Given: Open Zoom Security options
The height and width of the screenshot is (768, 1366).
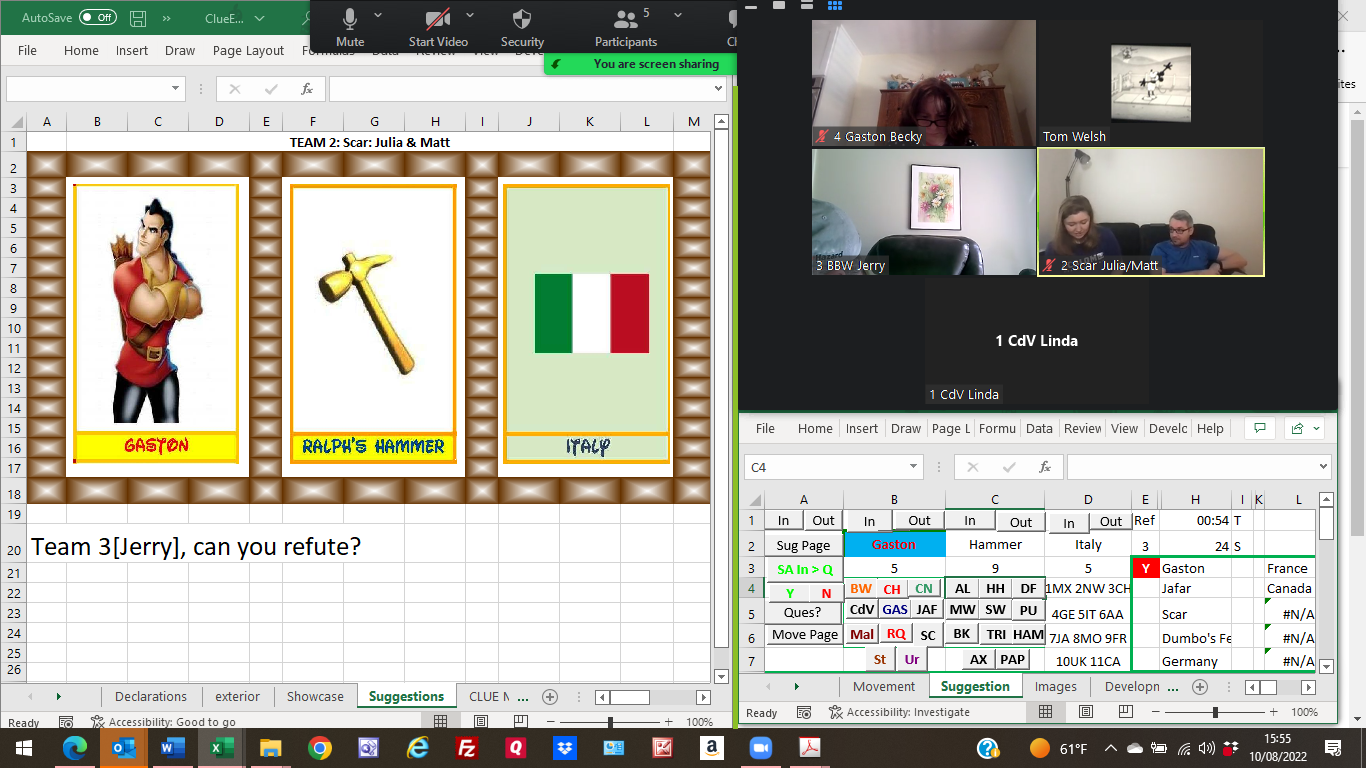Looking at the screenshot, I should [x=522, y=27].
